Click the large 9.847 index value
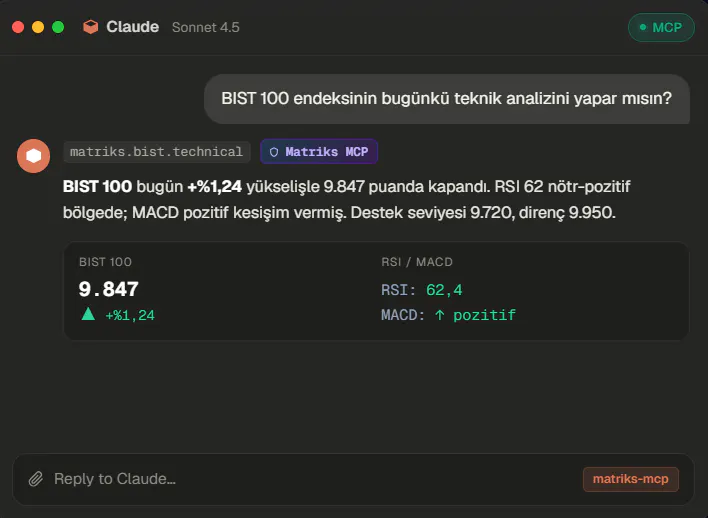Viewport: 708px width, 518px height. pos(109,289)
